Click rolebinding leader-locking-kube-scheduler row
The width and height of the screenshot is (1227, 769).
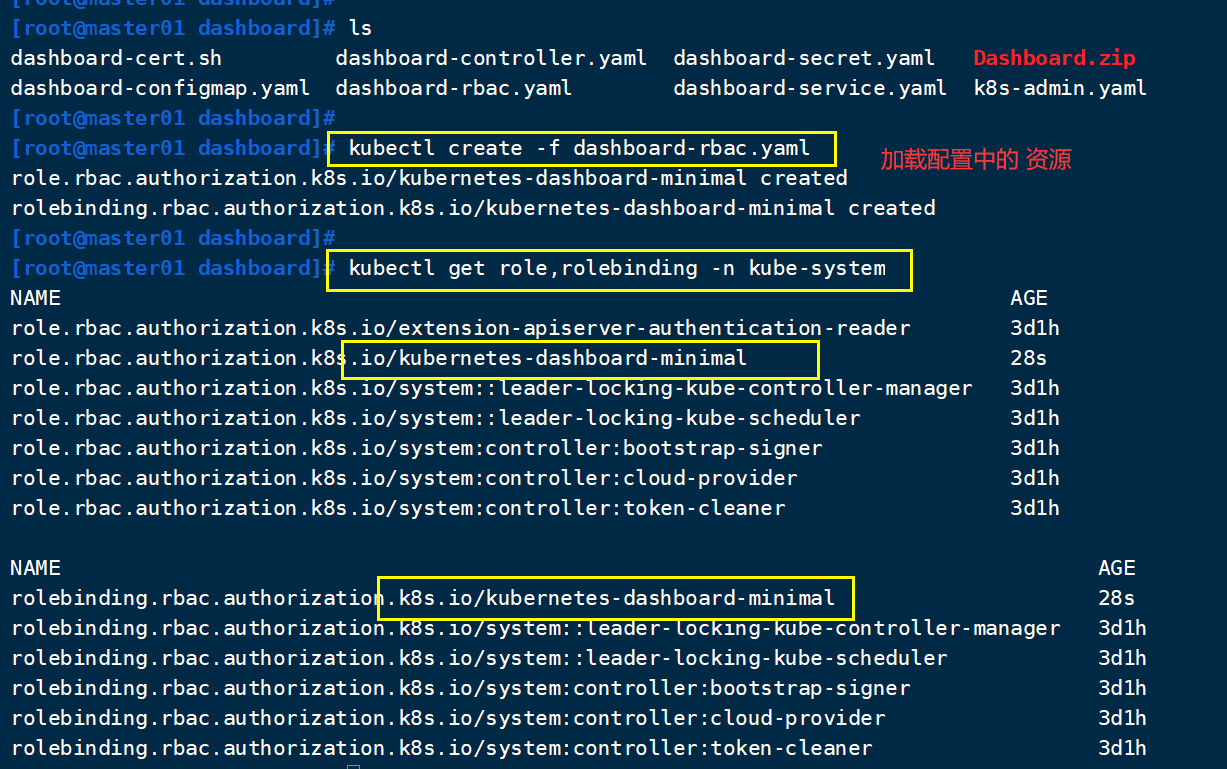[579, 658]
